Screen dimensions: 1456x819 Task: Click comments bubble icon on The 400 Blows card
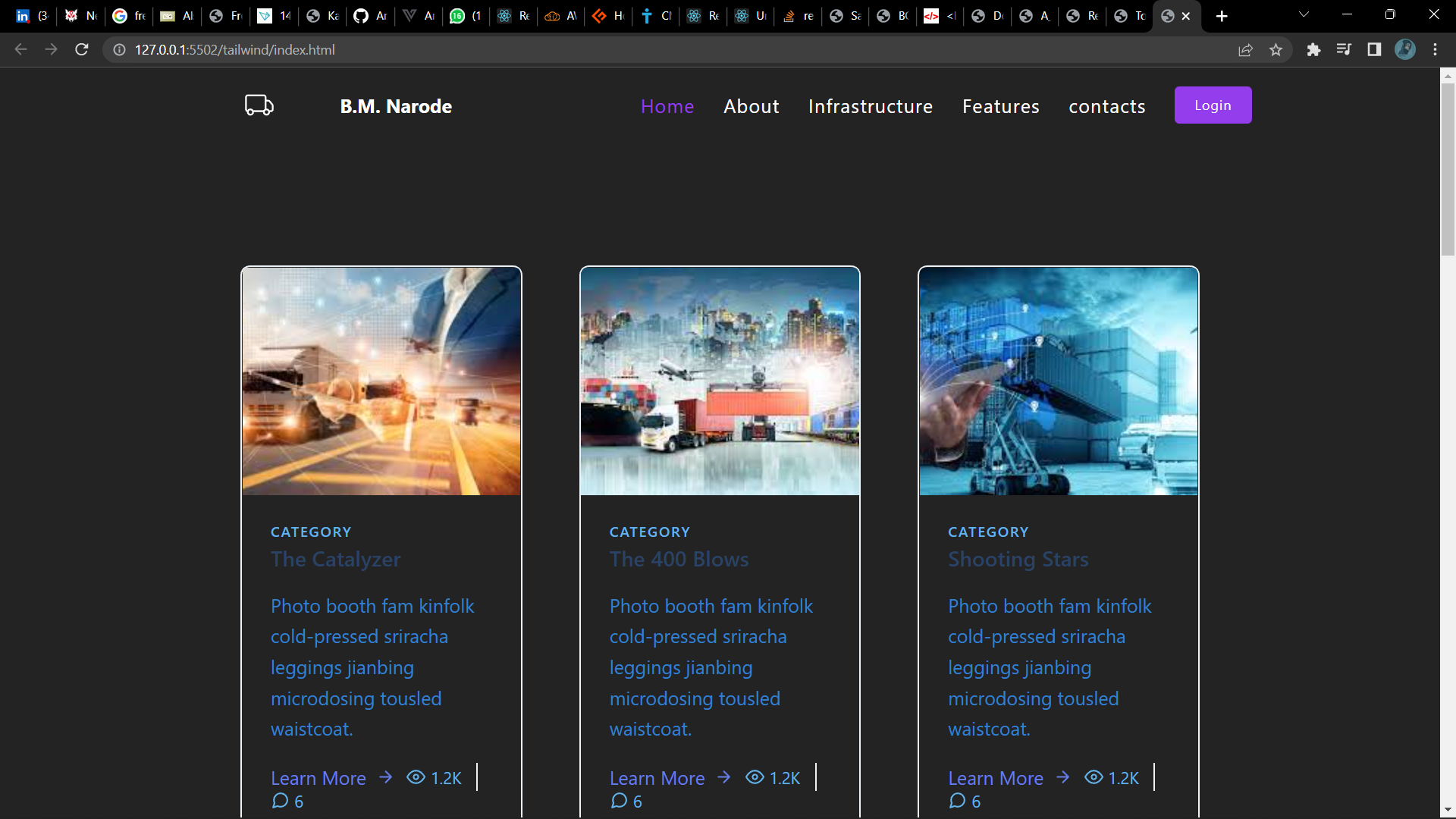click(619, 801)
